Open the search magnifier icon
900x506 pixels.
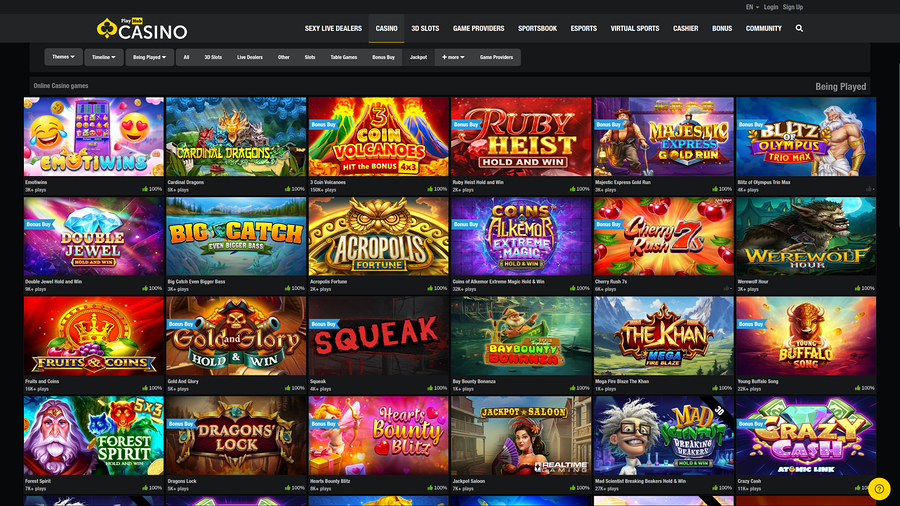[x=799, y=28]
